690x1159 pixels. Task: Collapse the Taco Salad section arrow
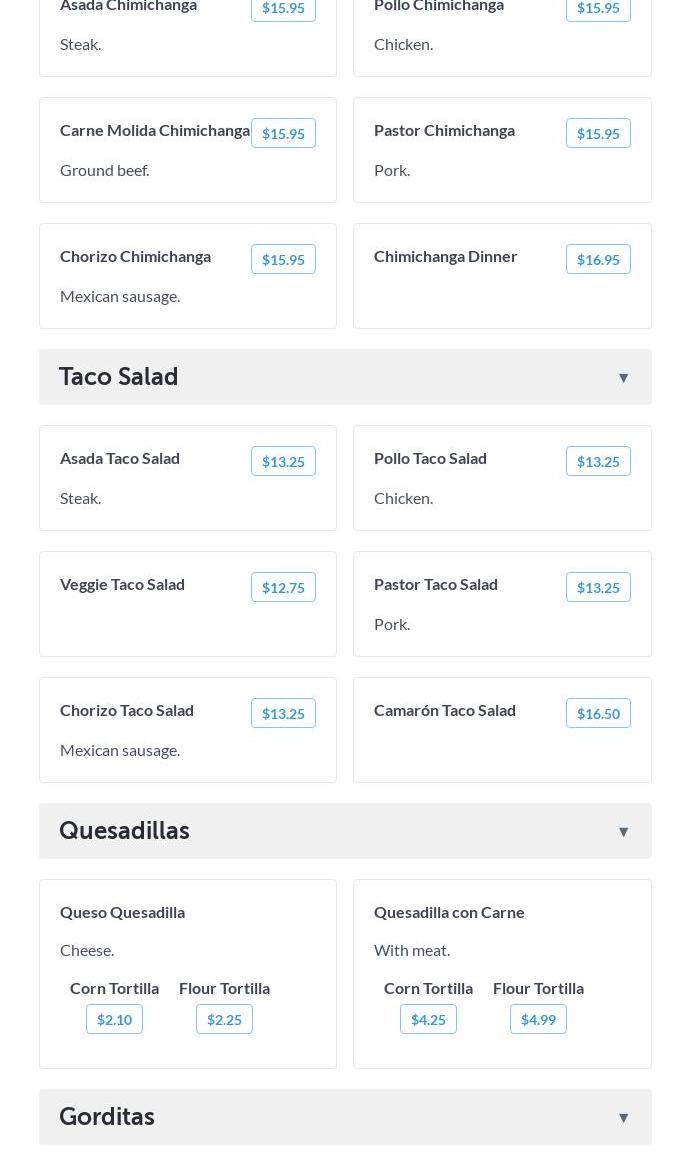click(623, 378)
